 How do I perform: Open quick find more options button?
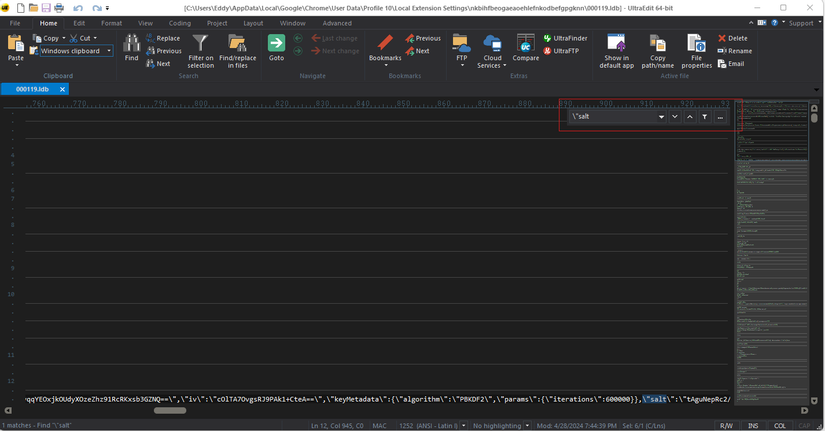click(x=720, y=116)
